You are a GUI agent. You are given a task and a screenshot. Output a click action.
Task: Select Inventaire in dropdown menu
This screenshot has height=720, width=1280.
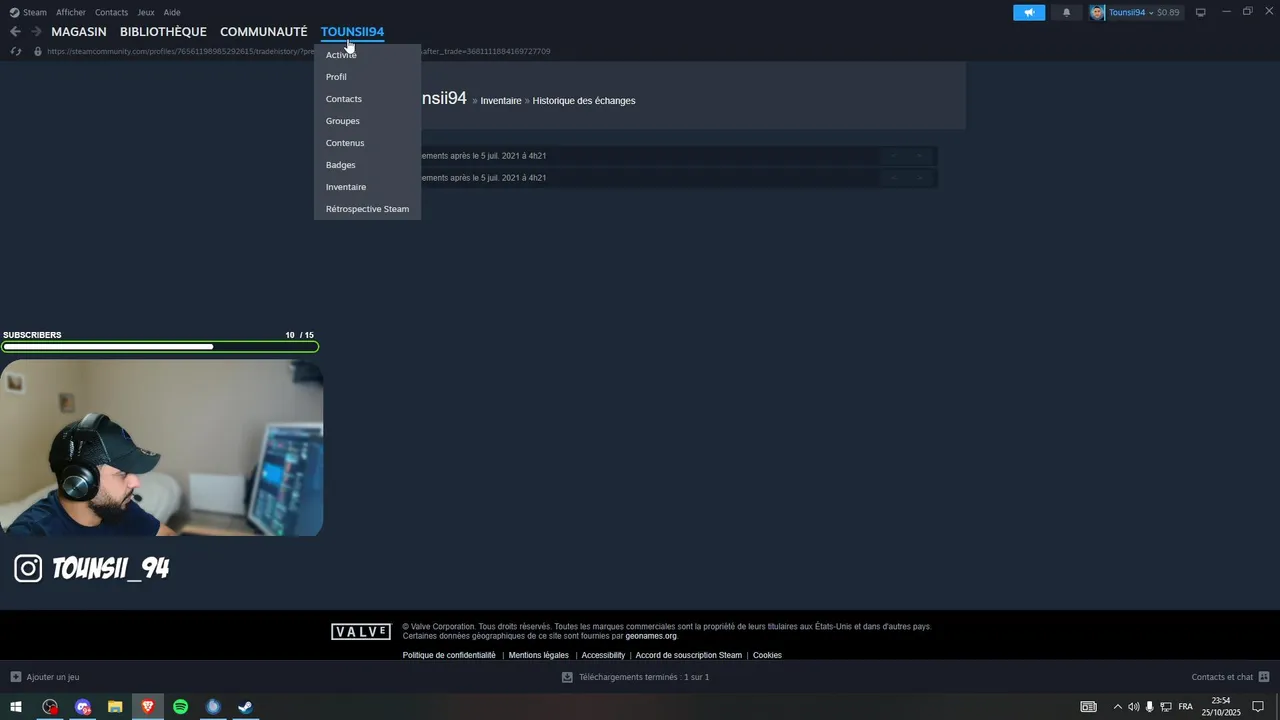pyautogui.click(x=367, y=187)
